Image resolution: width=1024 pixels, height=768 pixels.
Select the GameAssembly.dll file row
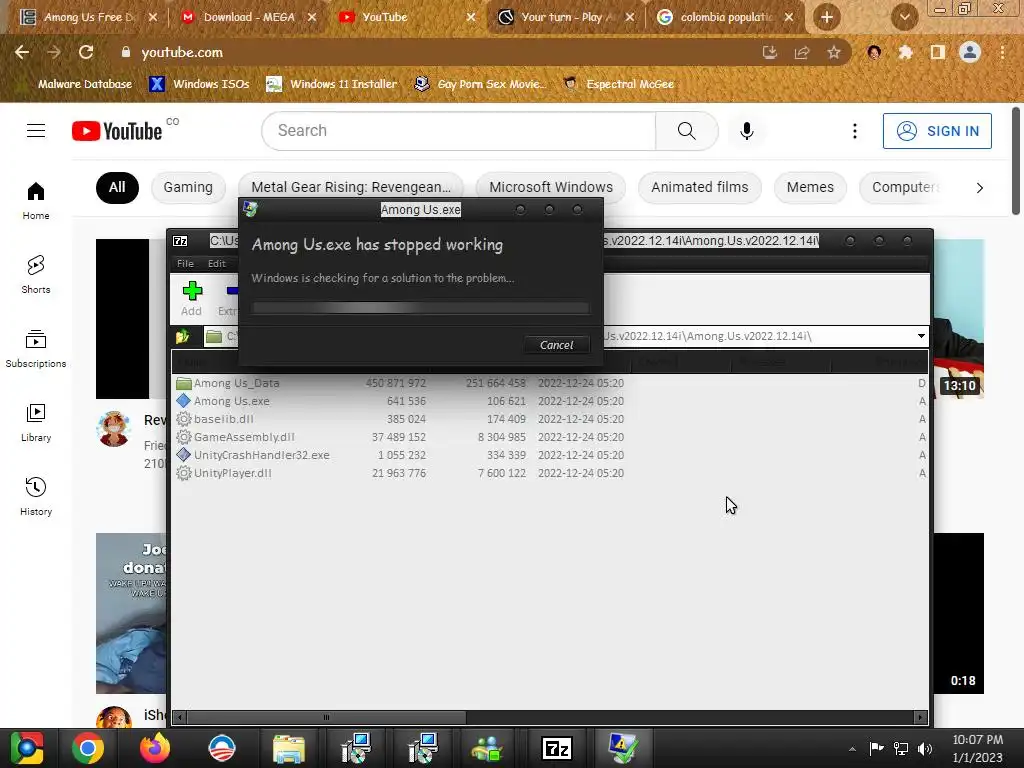(x=549, y=437)
